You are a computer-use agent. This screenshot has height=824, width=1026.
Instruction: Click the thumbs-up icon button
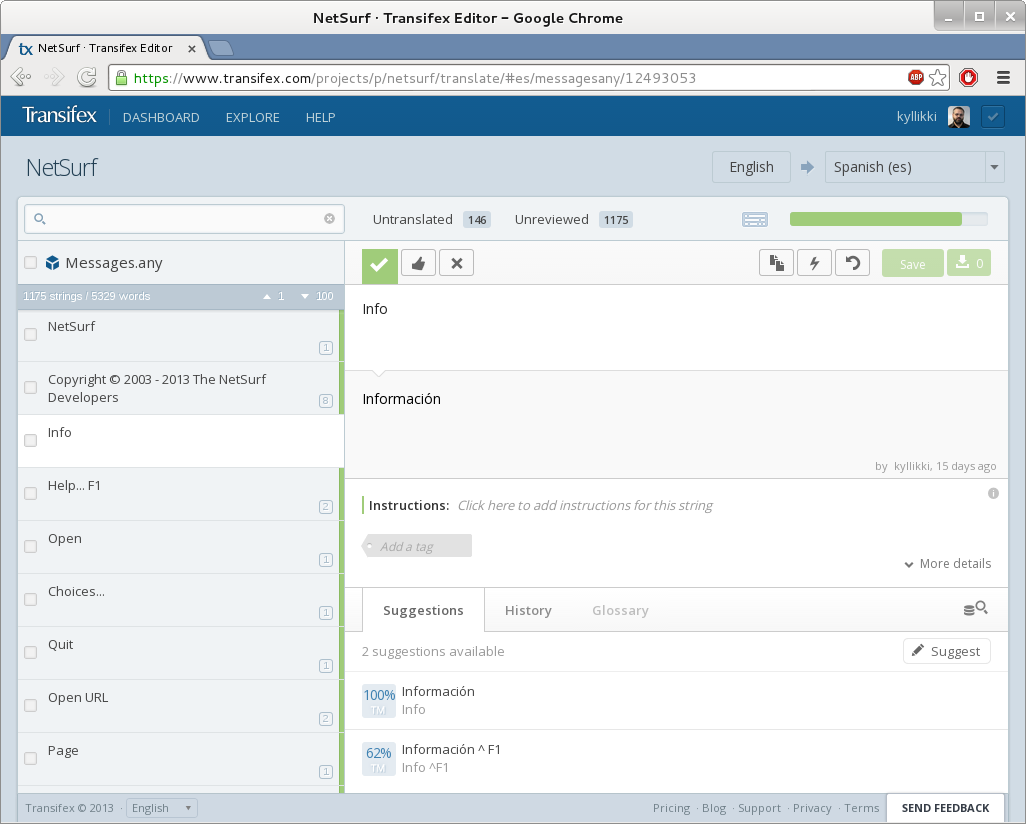click(418, 263)
